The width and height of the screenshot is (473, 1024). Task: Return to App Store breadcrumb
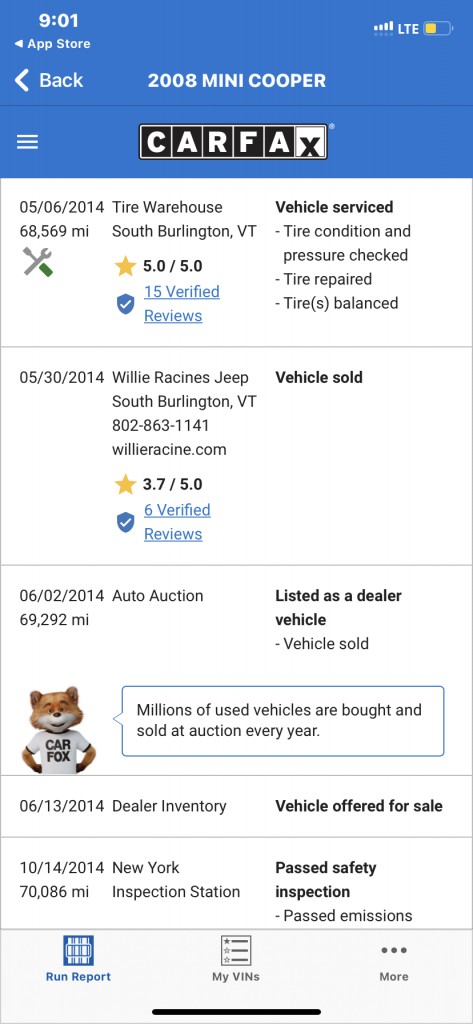53,44
